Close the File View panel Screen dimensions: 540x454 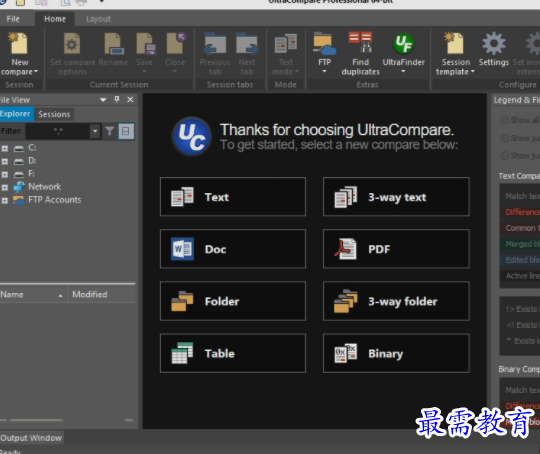130,100
